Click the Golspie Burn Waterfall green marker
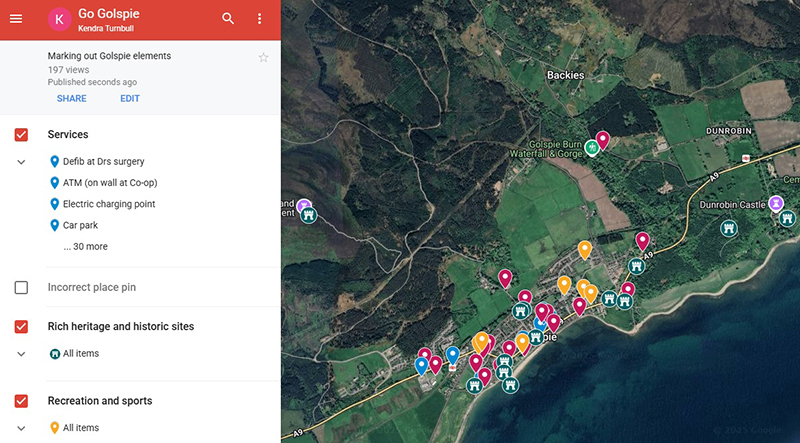This screenshot has height=443, width=800. [592, 147]
